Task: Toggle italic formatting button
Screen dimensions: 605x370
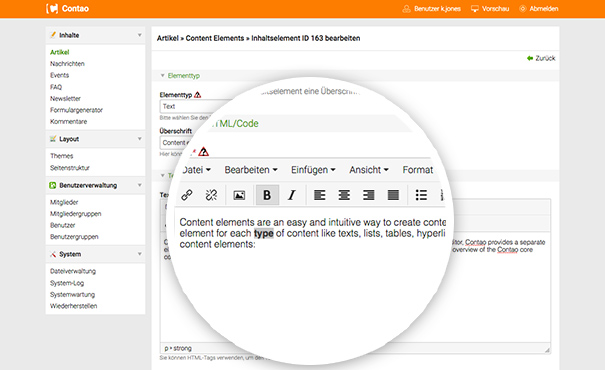Action: coord(292,195)
